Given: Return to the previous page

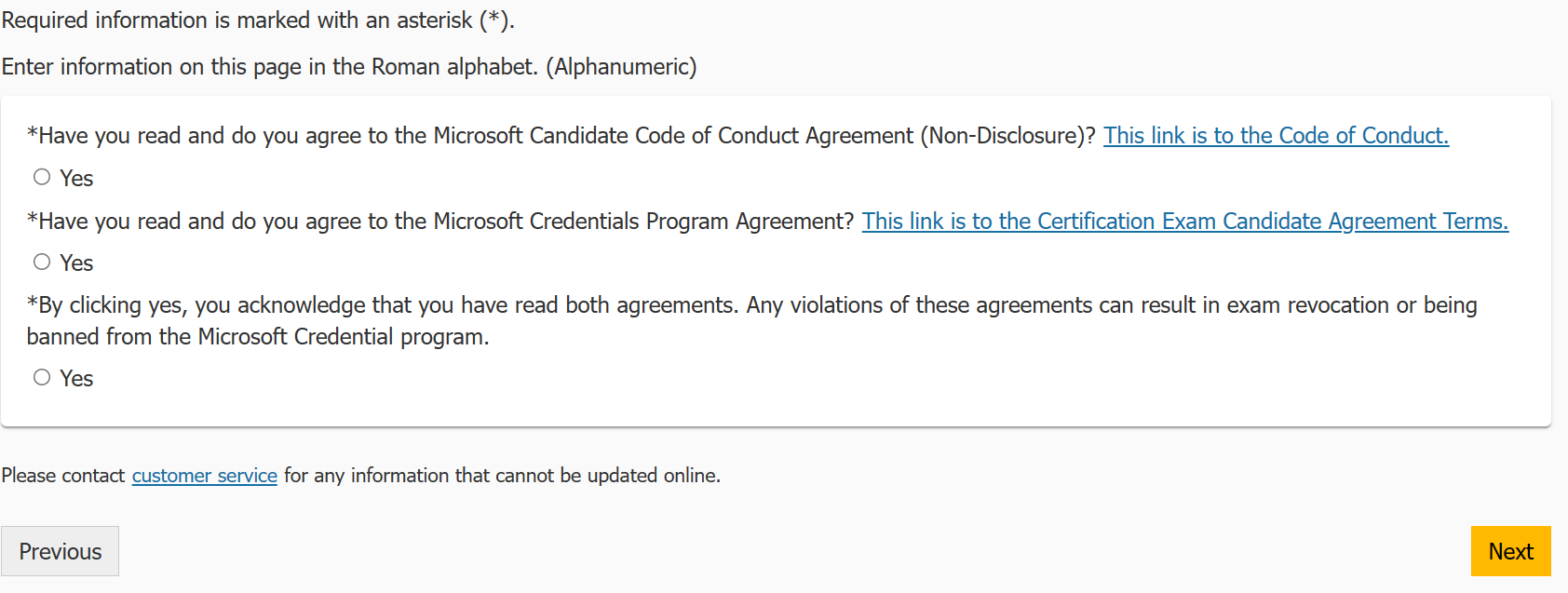Looking at the screenshot, I should tap(60, 550).
